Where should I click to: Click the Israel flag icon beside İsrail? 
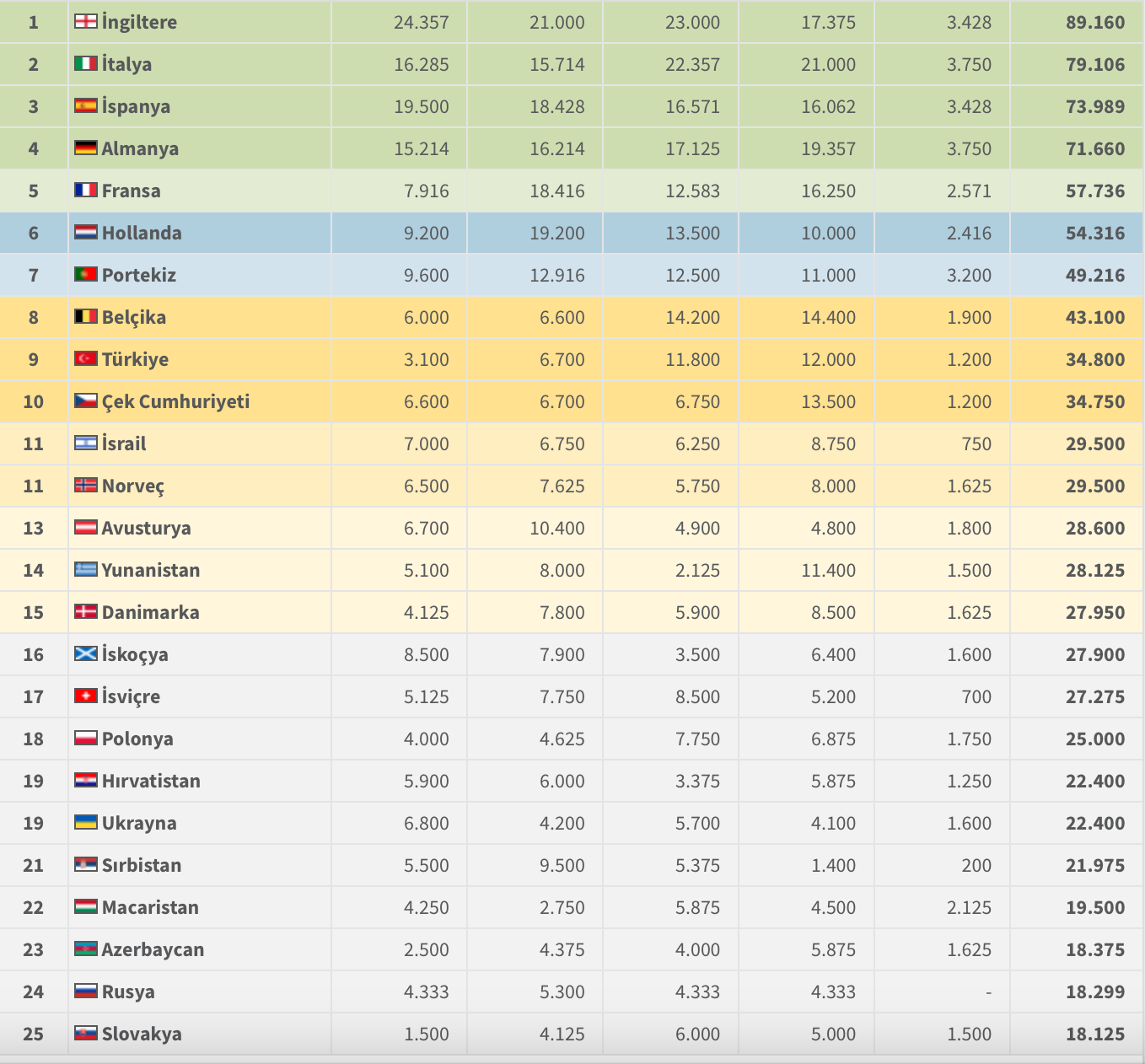coord(85,442)
